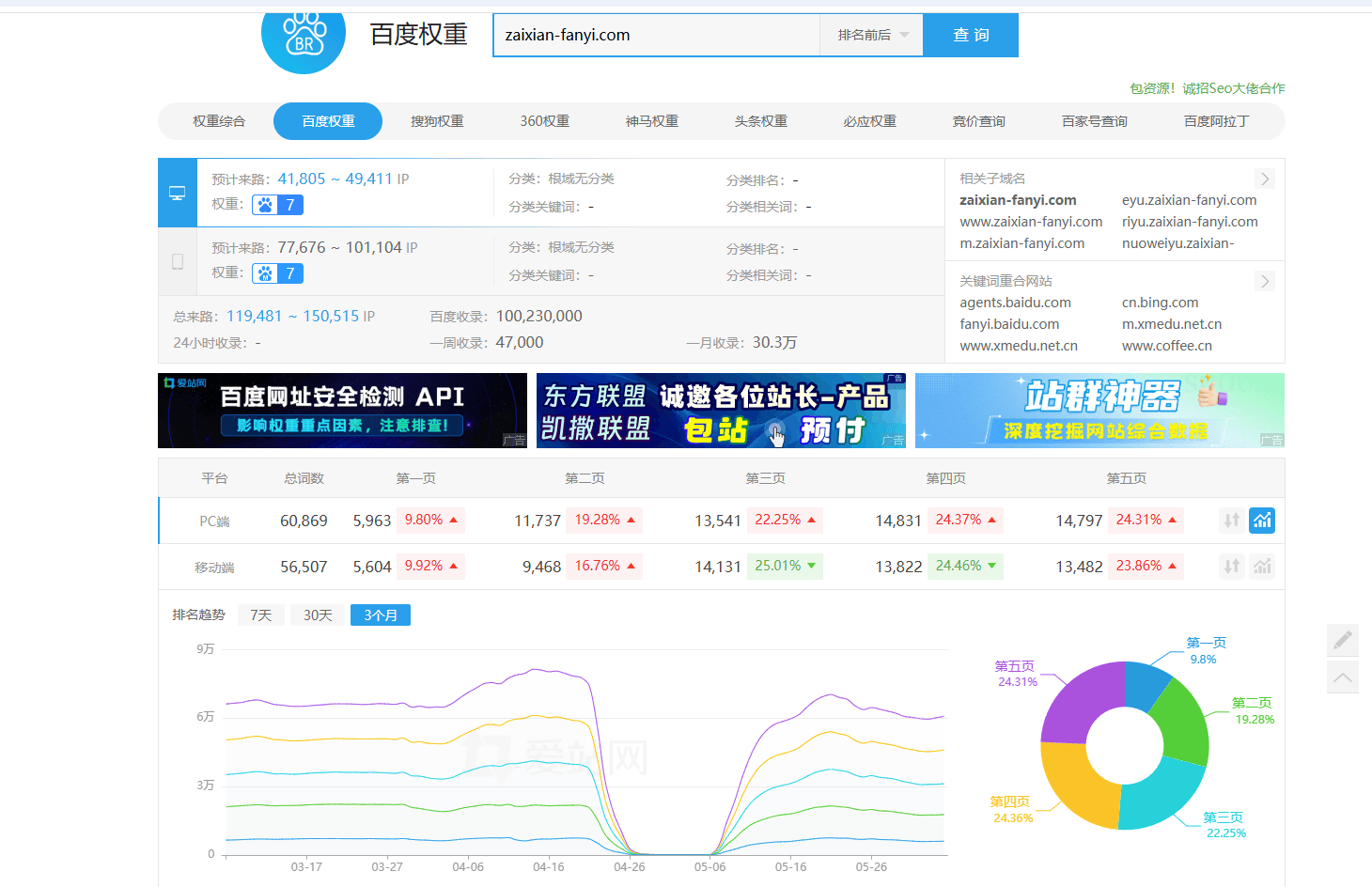1372x887 pixels.
Task: Open fanyi.baidu.com link
Action: pos(1009,324)
